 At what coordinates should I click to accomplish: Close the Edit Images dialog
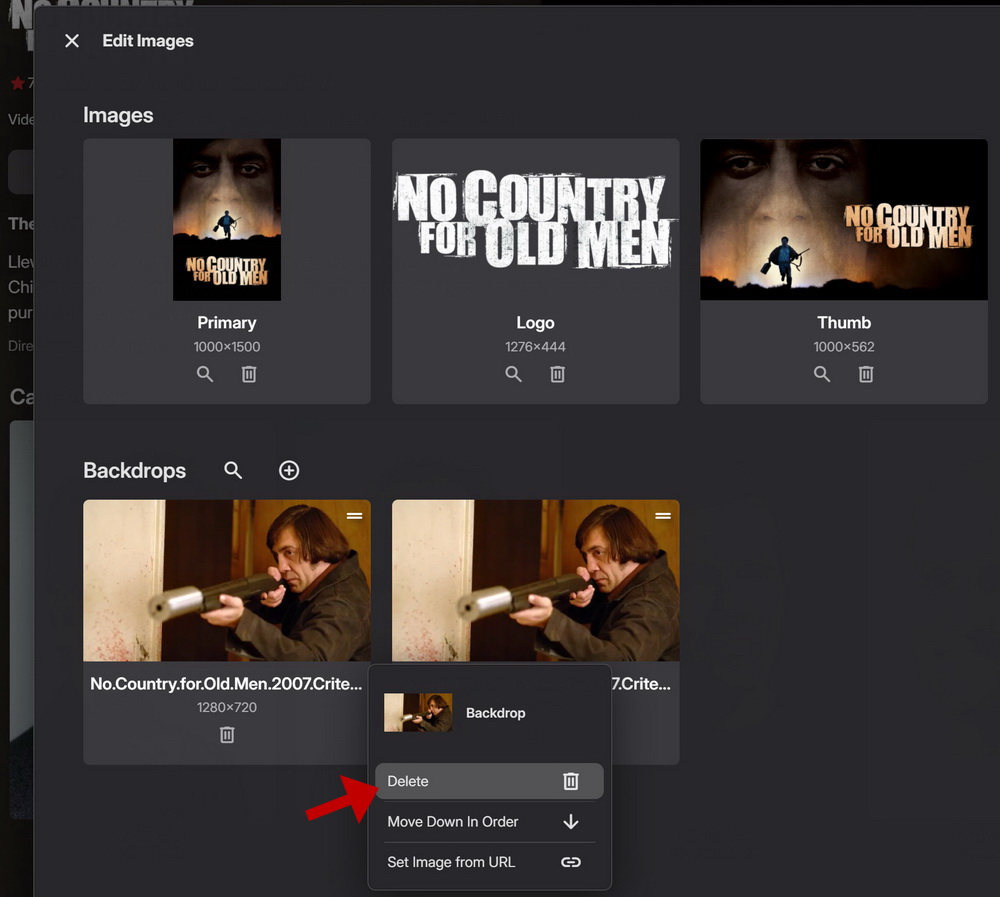[x=72, y=41]
